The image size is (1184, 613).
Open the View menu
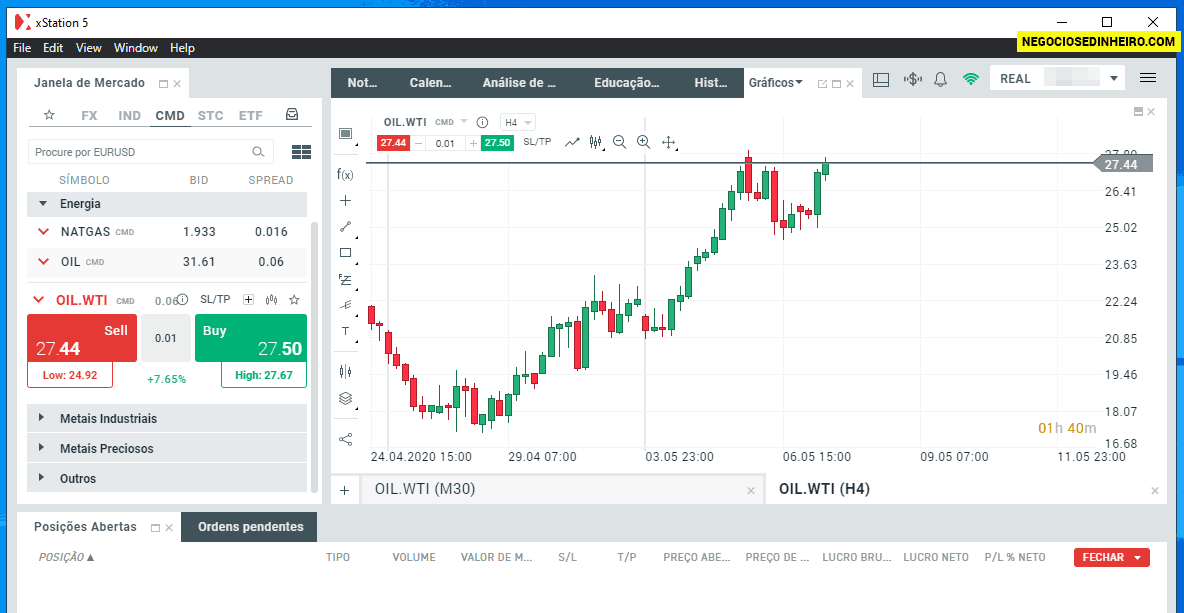coord(88,48)
